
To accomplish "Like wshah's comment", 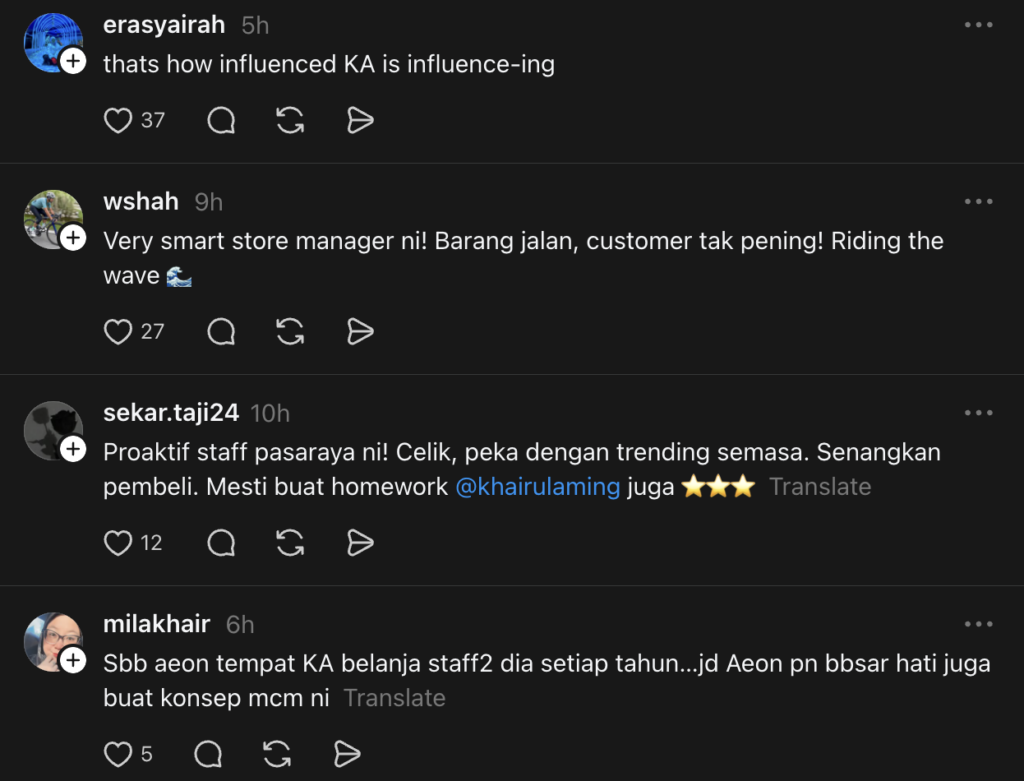I will pos(118,332).
